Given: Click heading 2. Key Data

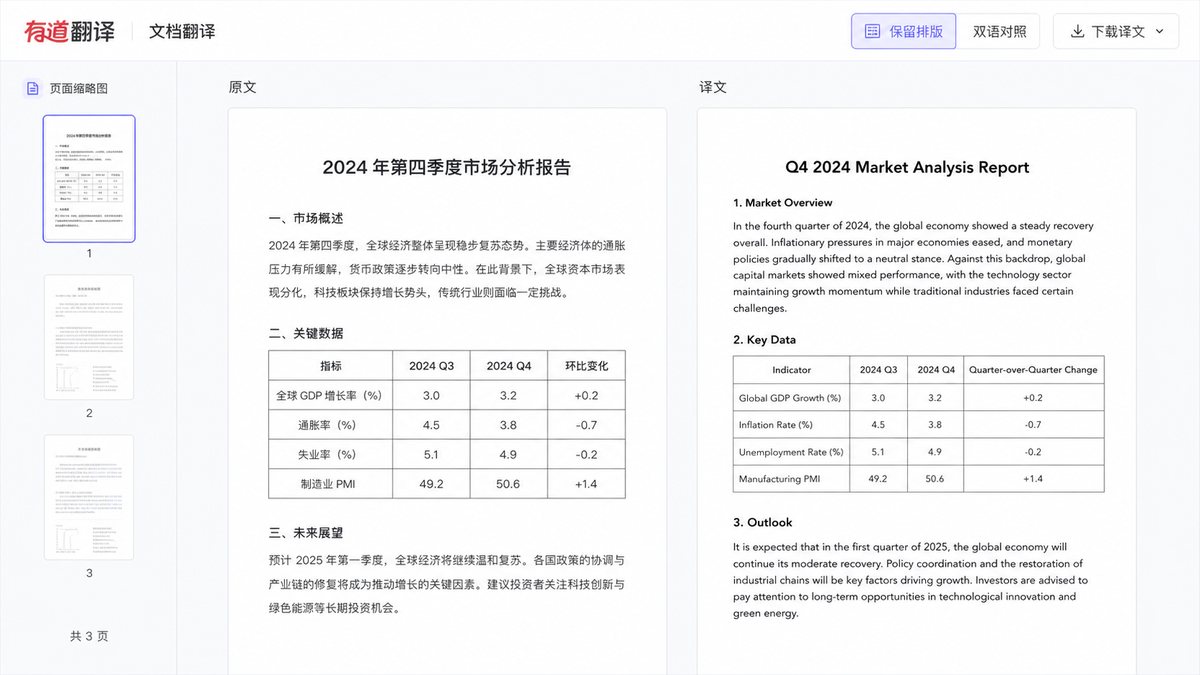Looking at the screenshot, I should 765,340.
